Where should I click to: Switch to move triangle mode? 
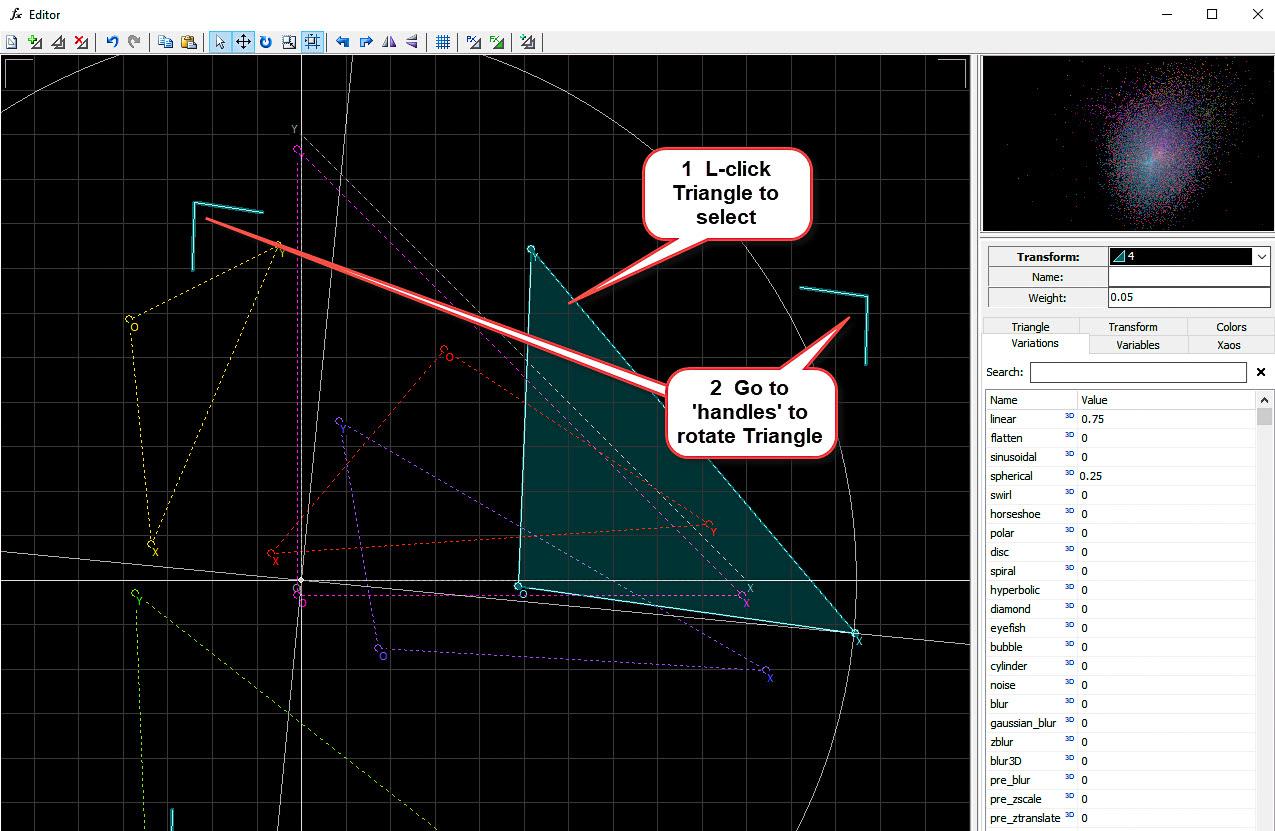pyautogui.click(x=243, y=42)
